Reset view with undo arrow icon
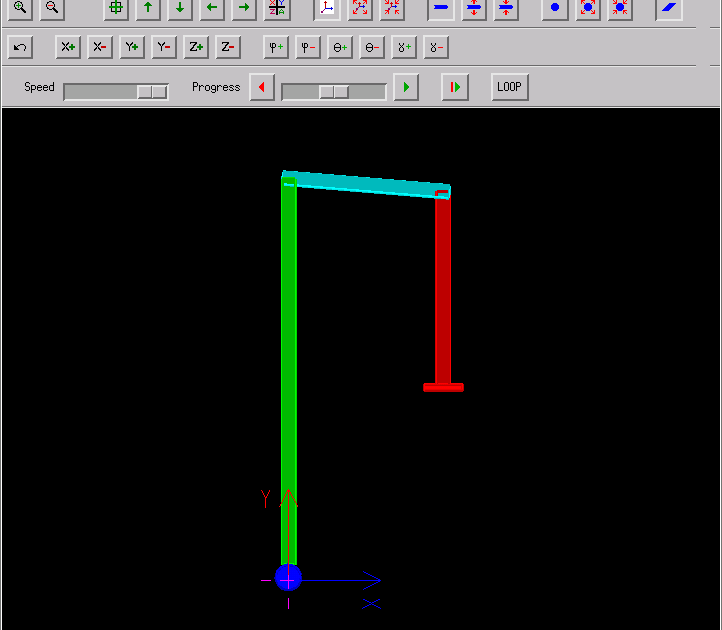The height and width of the screenshot is (630, 722). coord(20,47)
